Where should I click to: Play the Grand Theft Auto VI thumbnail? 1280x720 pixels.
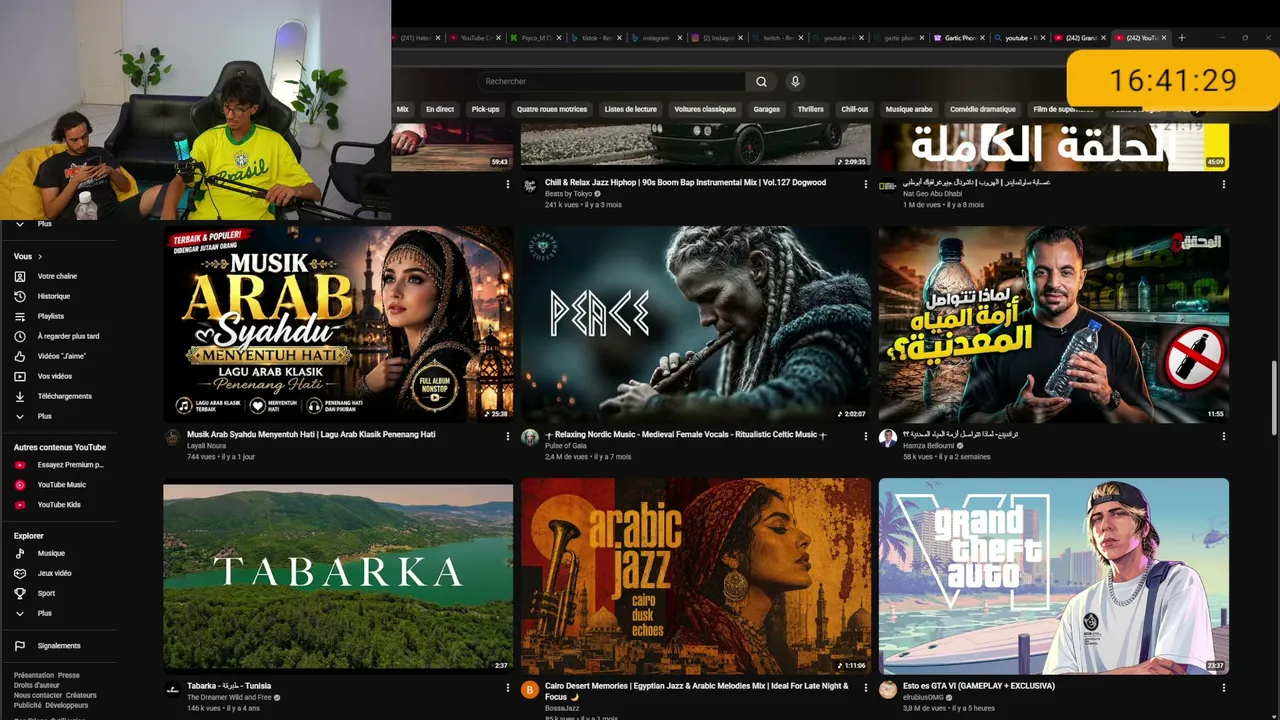point(1054,575)
